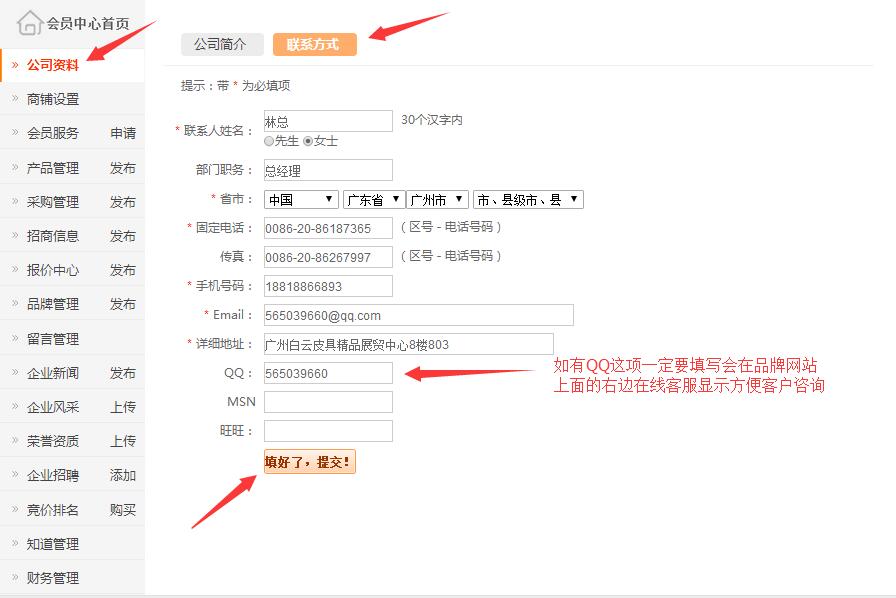Image resolution: width=896 pixels, height=598 pixels.
Task: Click the 发布 link next to 产品管理
Action: (x=123, y=168)
